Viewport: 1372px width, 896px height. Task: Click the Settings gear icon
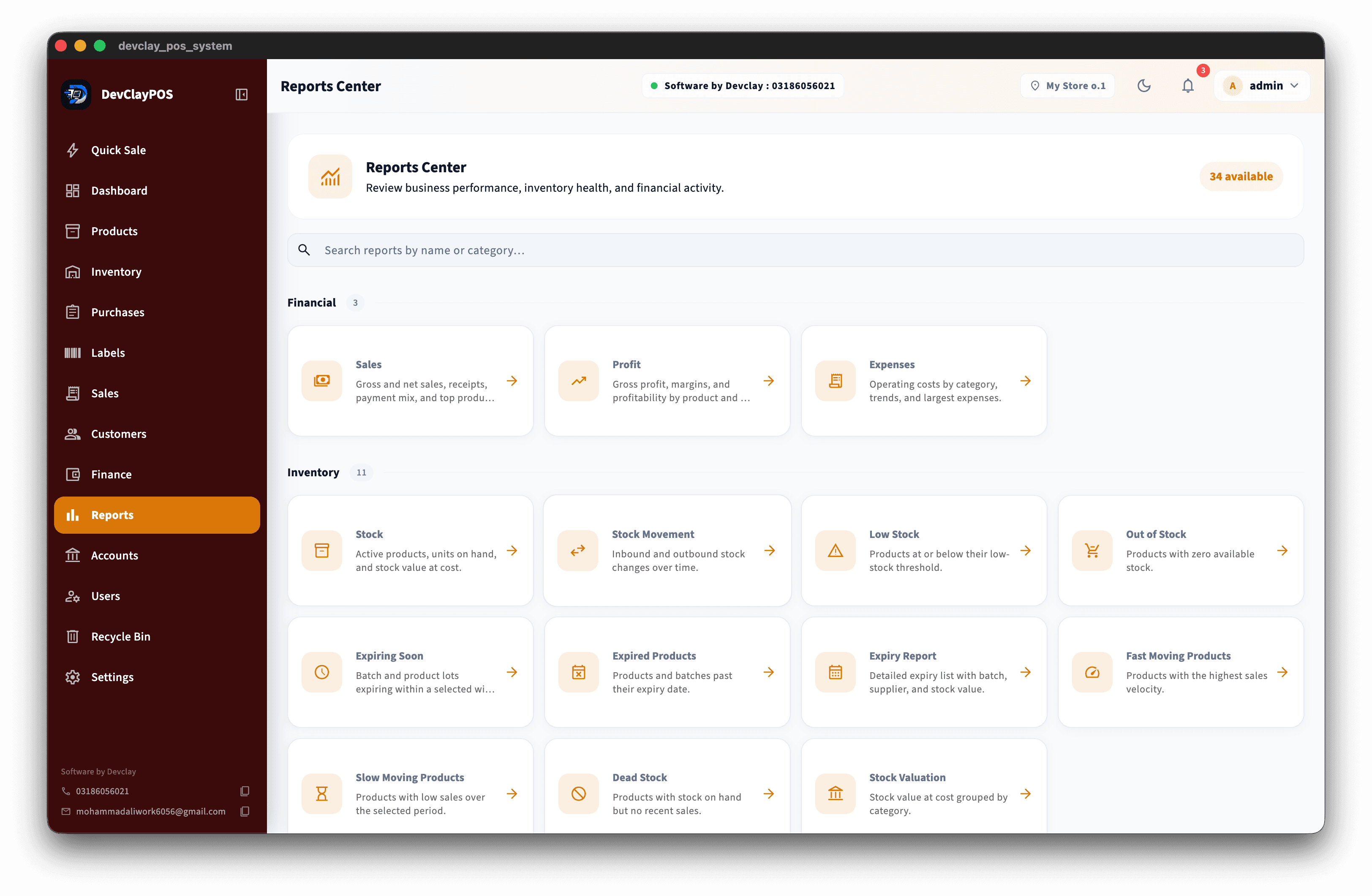pos(73,677)
